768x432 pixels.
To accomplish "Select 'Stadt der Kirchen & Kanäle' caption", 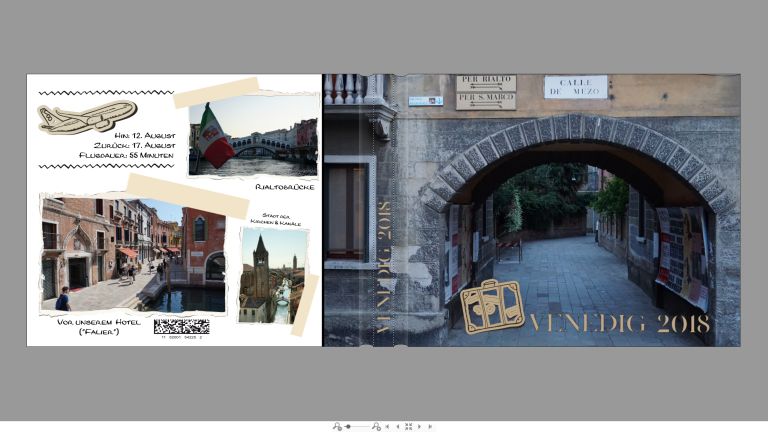I will 276,219.
